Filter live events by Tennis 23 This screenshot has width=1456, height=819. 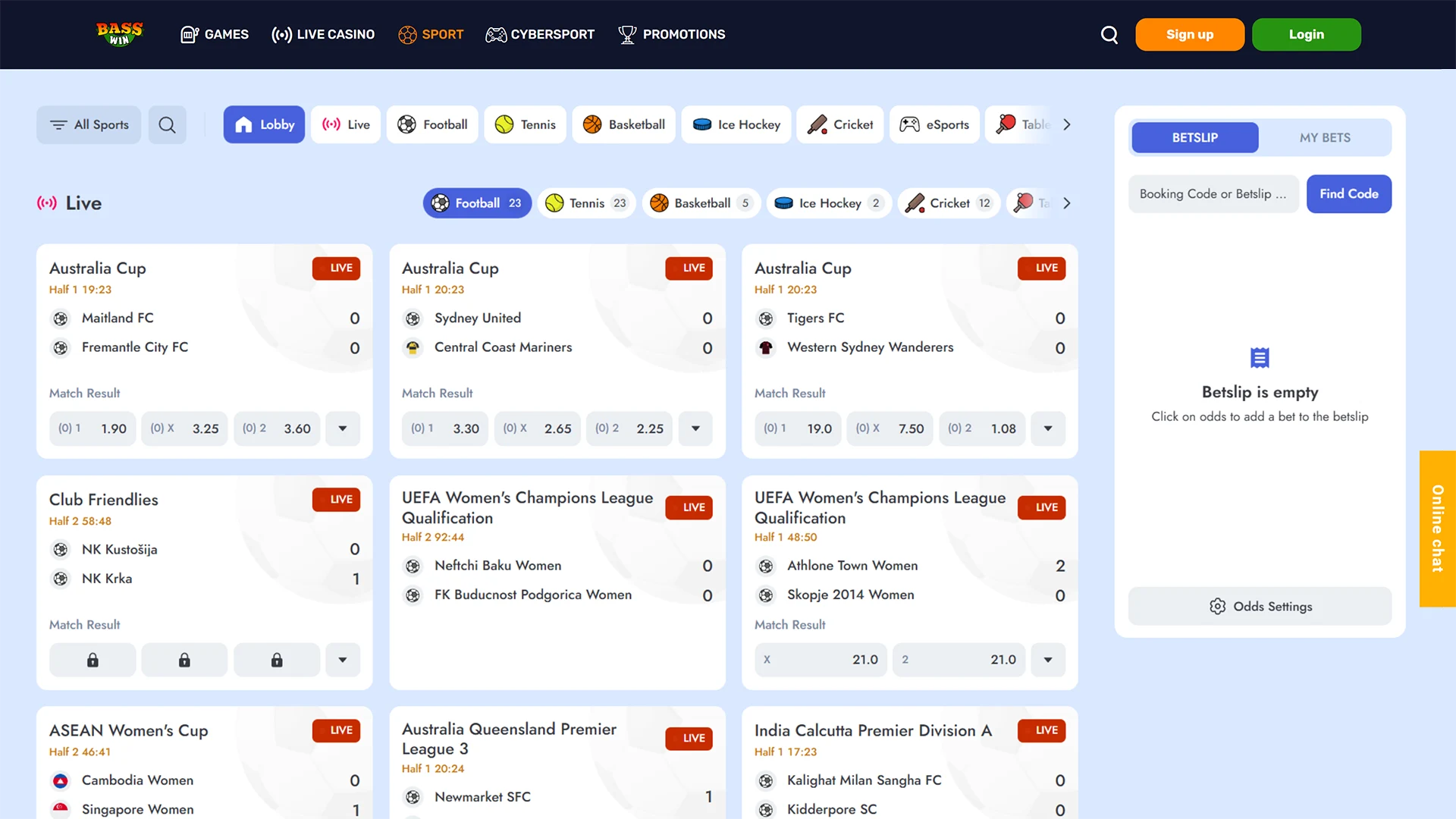586,203
